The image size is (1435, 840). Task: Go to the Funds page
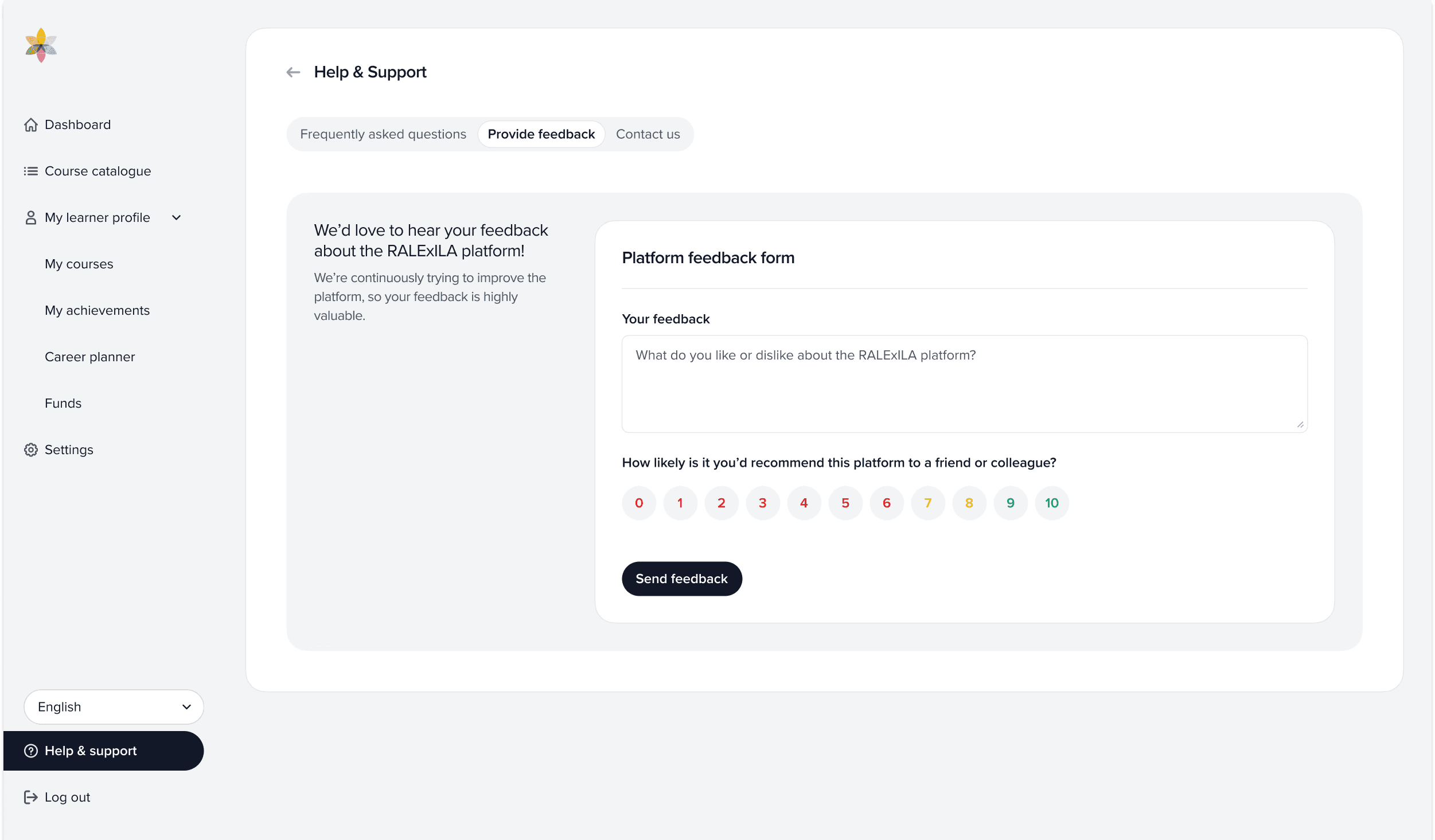pos(63,403)
